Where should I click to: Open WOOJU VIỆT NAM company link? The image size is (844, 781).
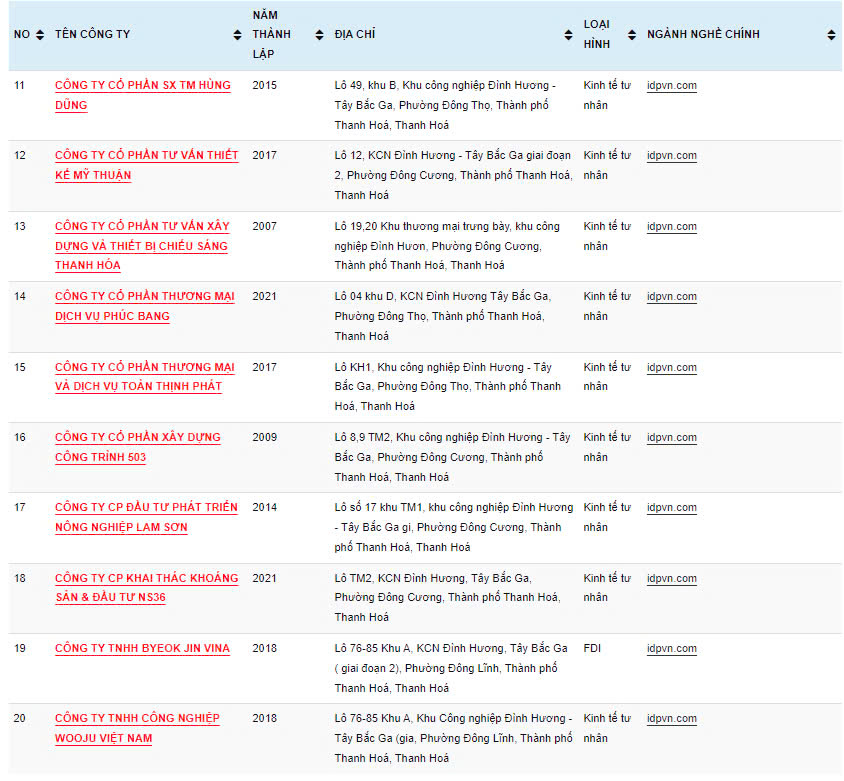point(137,728)
